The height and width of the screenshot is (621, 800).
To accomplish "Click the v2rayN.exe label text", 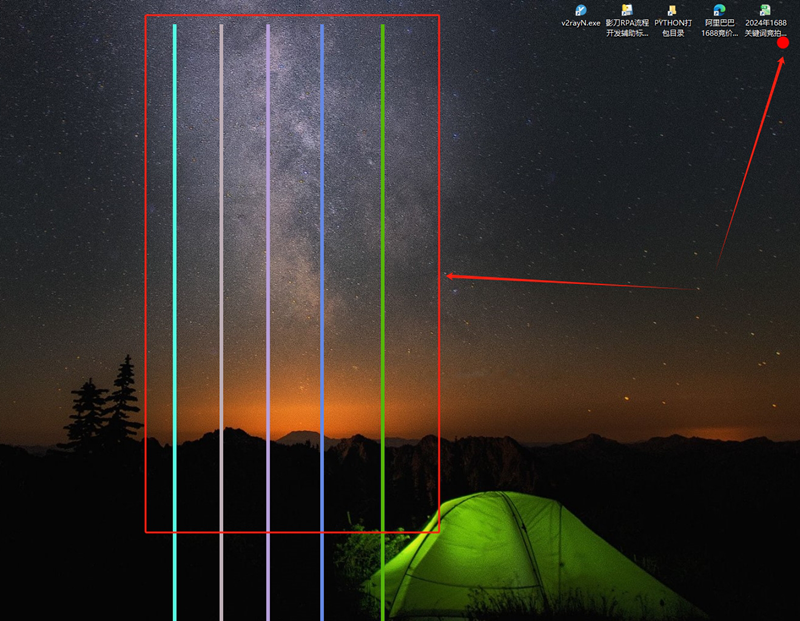I will (x=581, y=23).
